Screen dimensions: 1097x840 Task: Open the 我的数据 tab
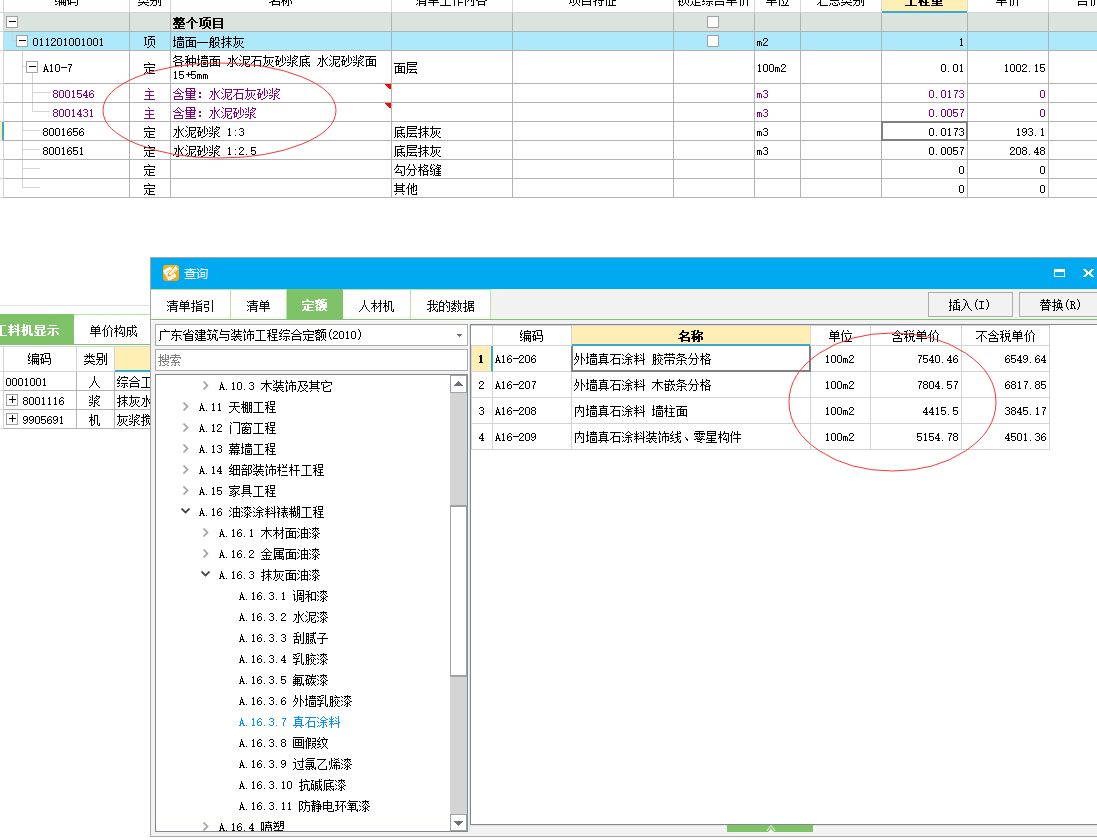tap(451, 306)
